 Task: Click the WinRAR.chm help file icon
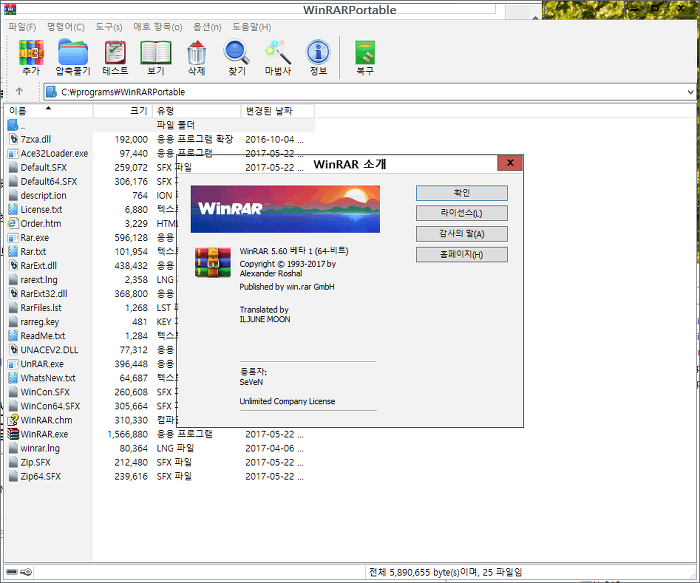13,420
